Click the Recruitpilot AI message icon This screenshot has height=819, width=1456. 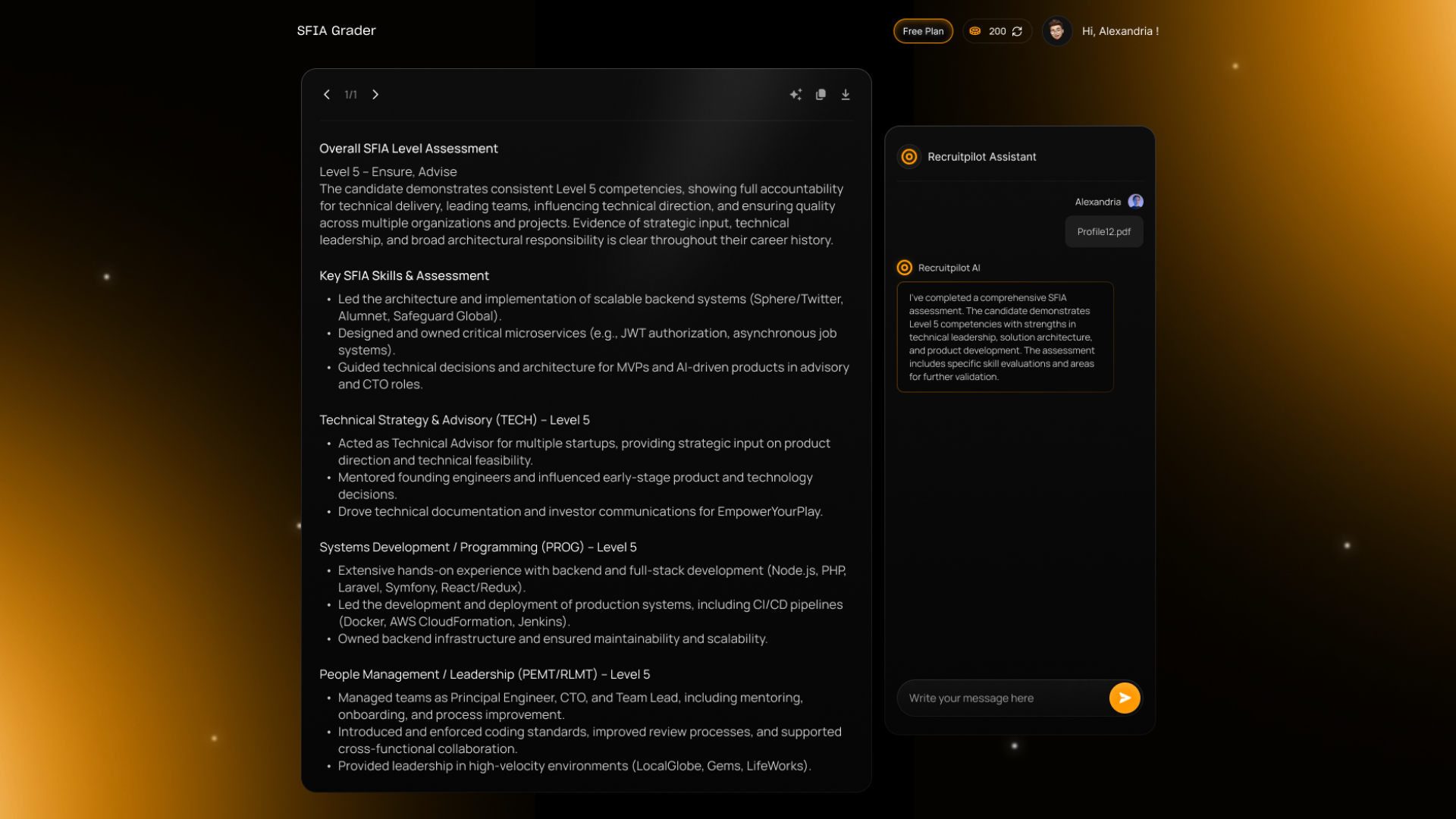pyautogui.click(x=904, y=268)
